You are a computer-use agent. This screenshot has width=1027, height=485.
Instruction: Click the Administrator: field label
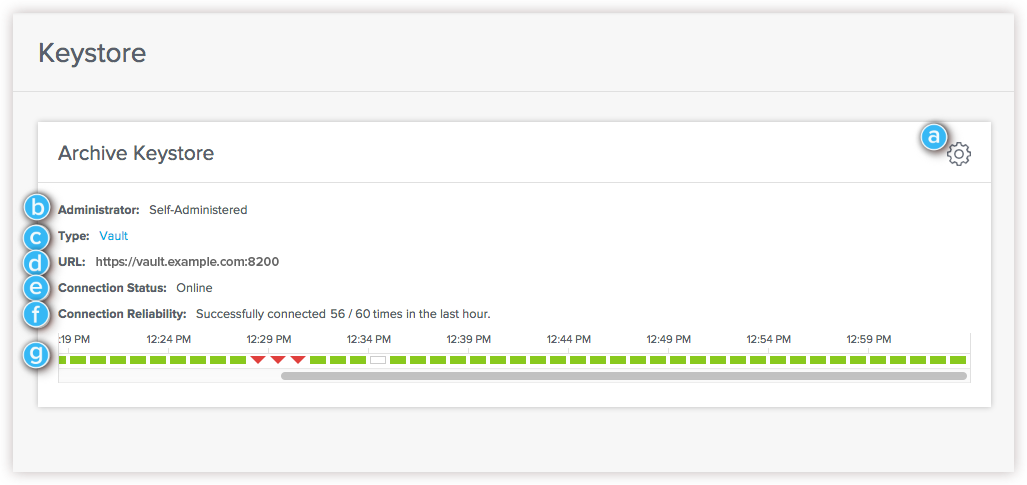pyautogui.click(x=99, y=210)
